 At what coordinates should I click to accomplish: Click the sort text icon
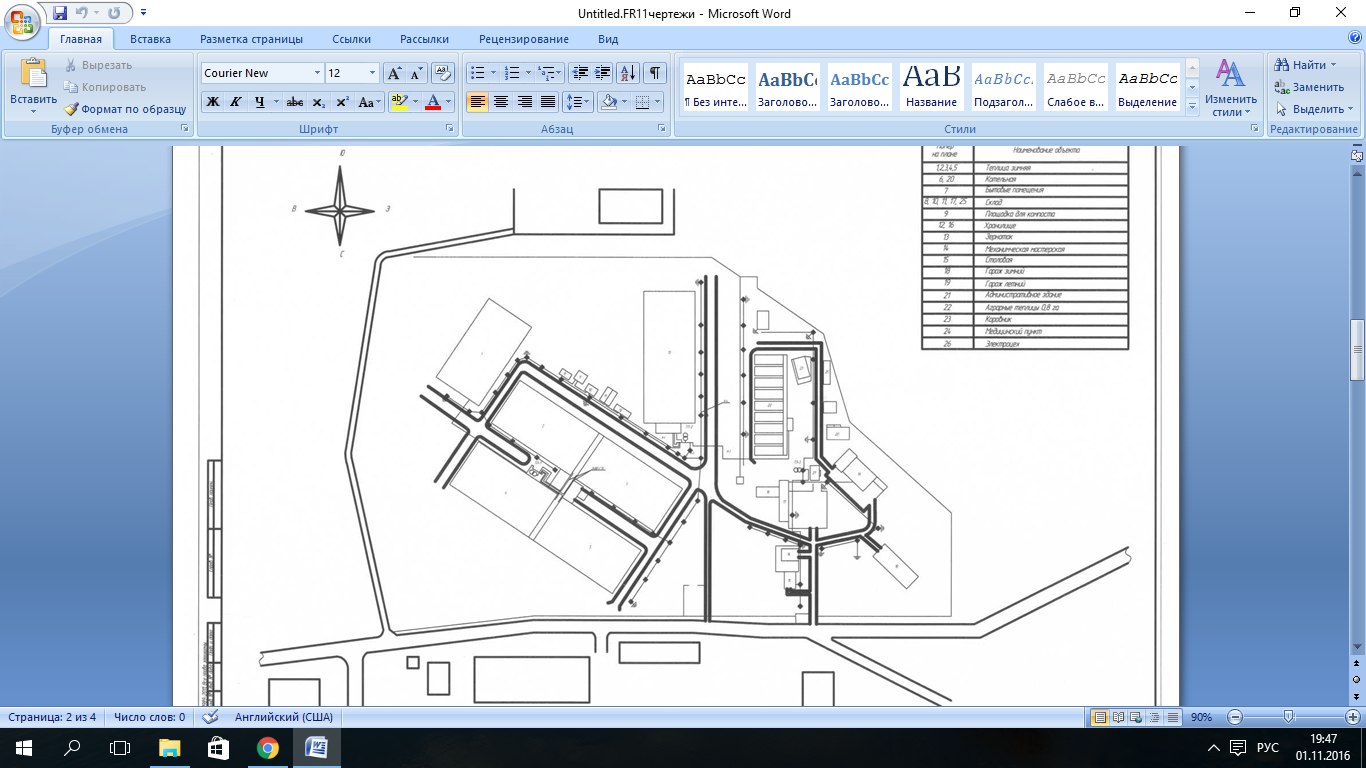627,73
